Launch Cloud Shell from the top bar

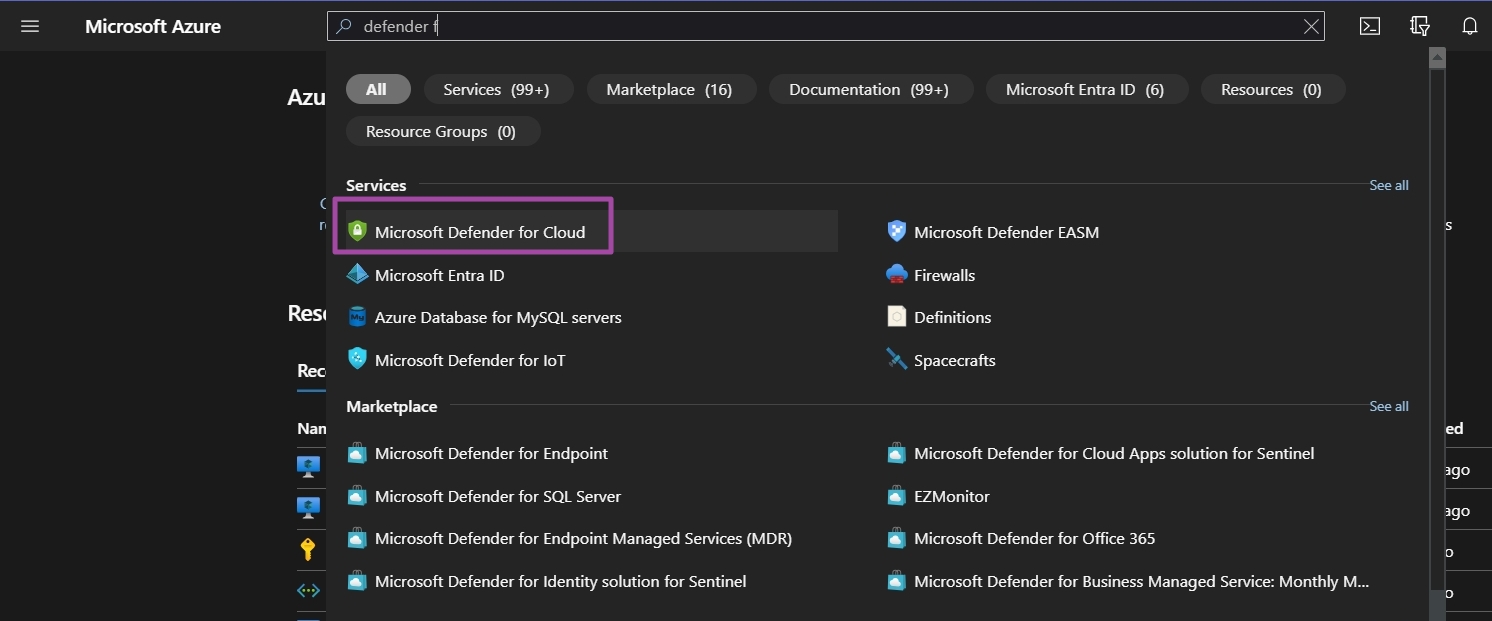[1370, 26]
